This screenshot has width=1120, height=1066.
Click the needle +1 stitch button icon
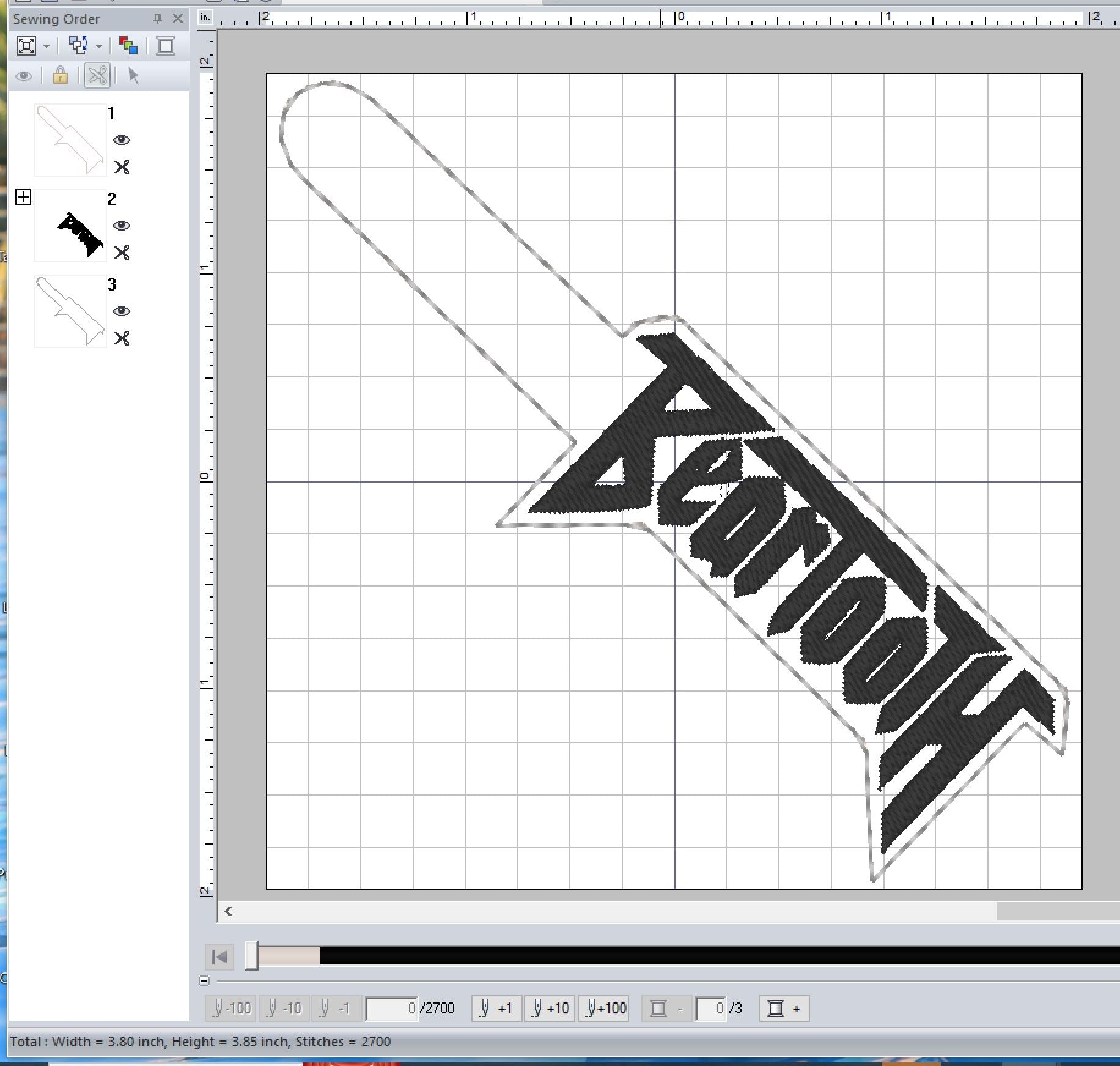click(496, 1009)
